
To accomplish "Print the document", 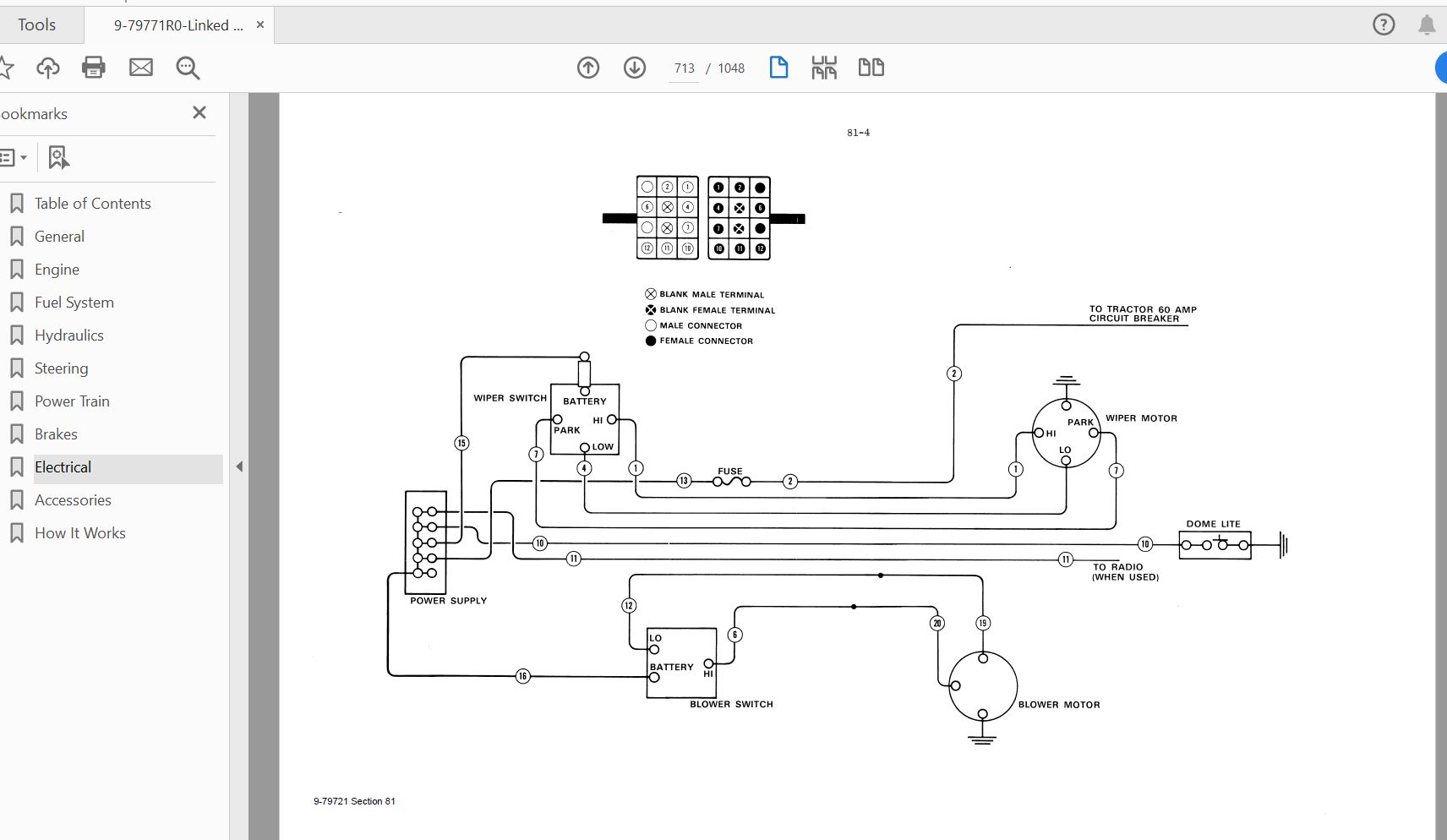I will (x=94, y=68).
